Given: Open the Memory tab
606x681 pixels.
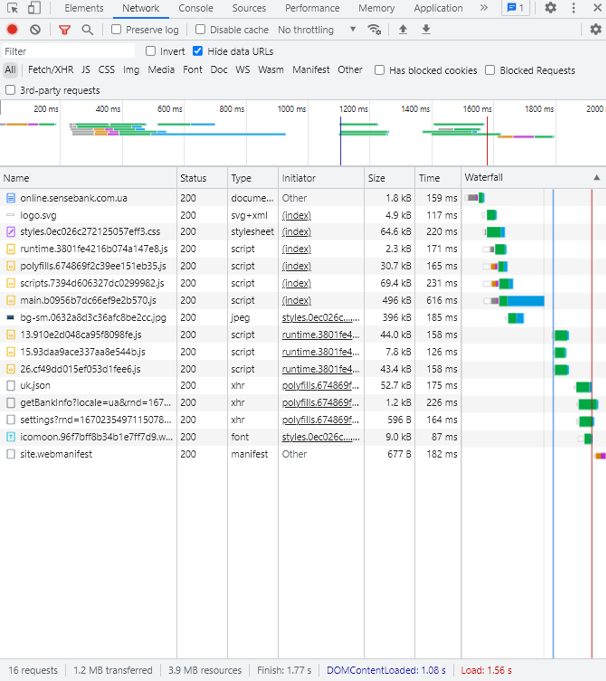Looking at the screenshot, I should [x=377, y=8].
